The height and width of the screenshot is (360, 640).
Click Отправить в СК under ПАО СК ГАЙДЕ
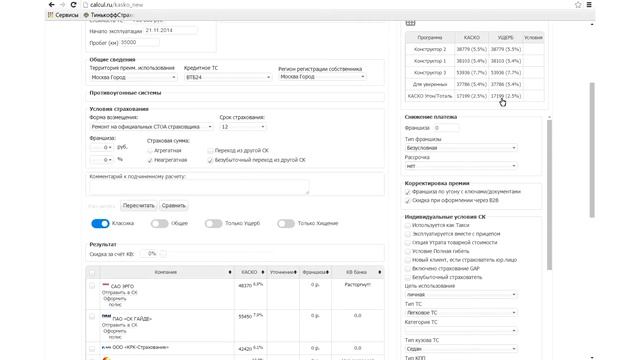click(120, 325)
